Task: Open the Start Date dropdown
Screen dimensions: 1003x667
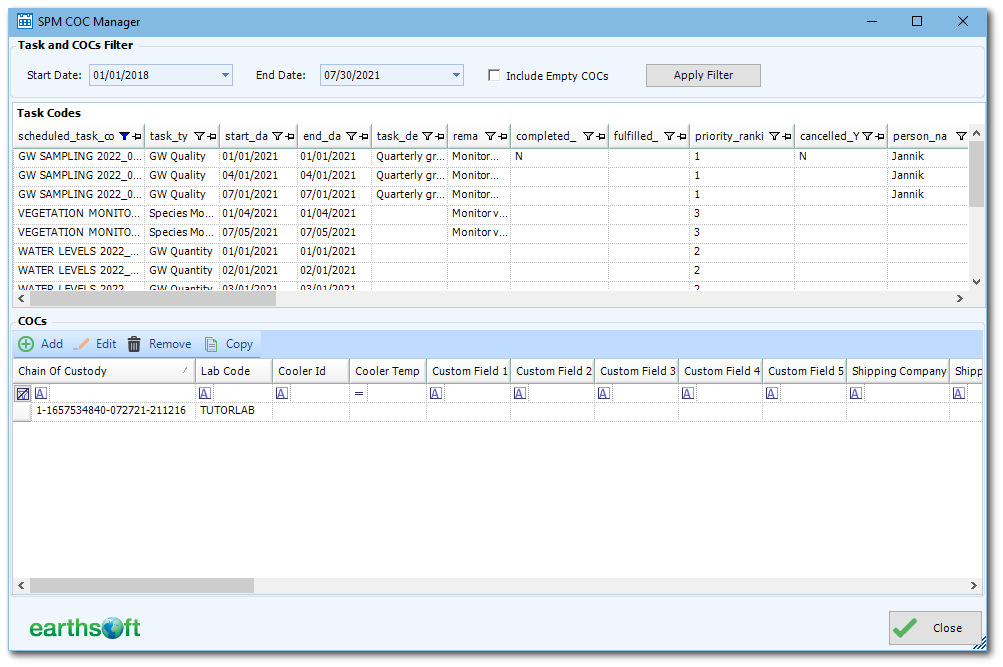Action: [x=225, y=75]
